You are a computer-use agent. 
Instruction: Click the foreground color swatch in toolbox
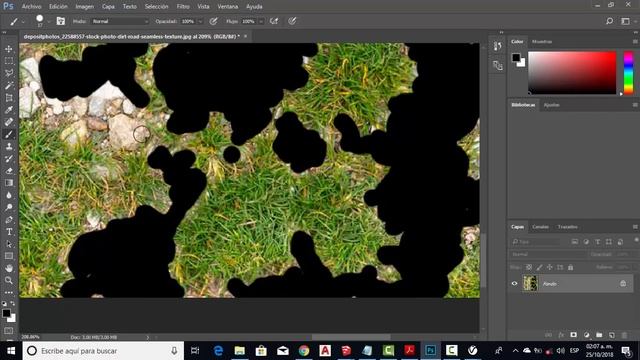click(6, 313)
